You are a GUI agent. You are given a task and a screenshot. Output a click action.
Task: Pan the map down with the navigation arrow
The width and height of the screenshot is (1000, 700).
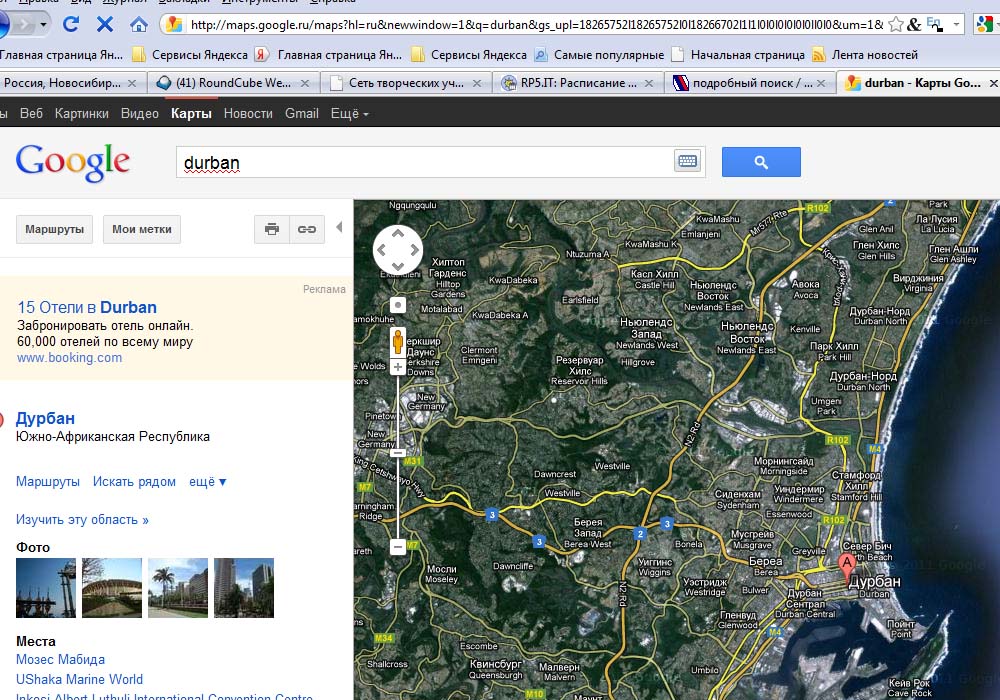click(397, 266)
